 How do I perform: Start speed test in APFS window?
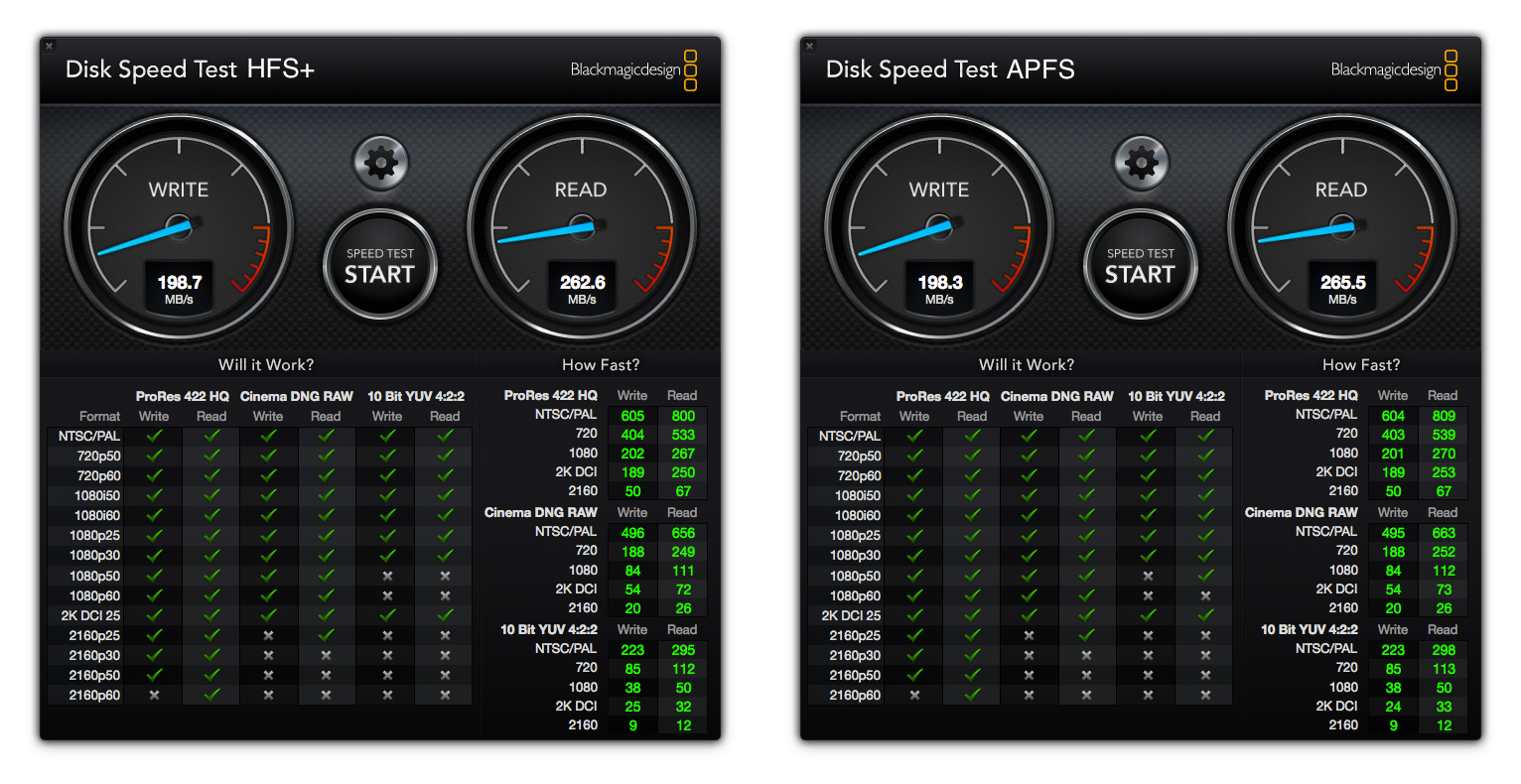coord(1140,266)
